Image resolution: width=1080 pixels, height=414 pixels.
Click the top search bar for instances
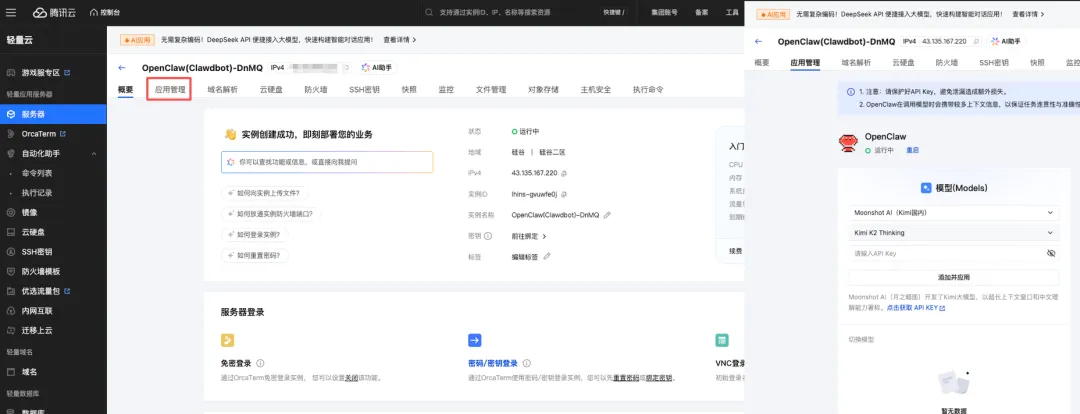pos(510,13)
